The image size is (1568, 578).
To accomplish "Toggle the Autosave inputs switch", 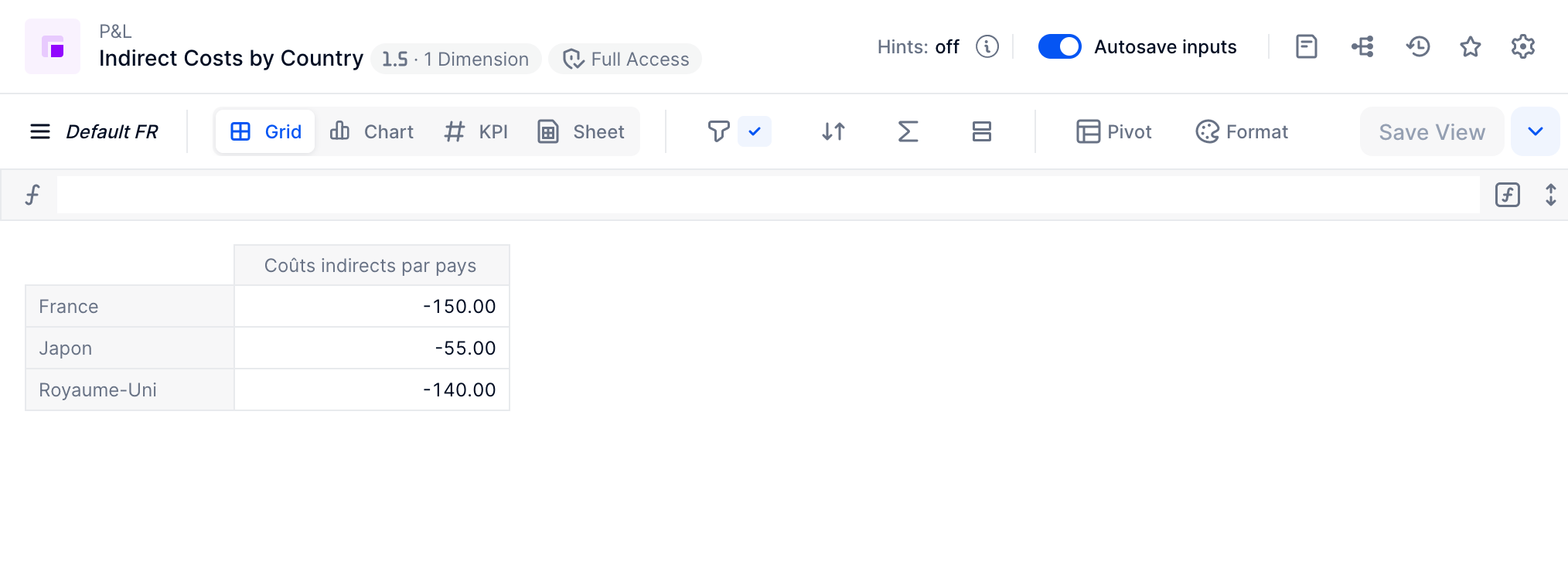I will pos(1059,46).
